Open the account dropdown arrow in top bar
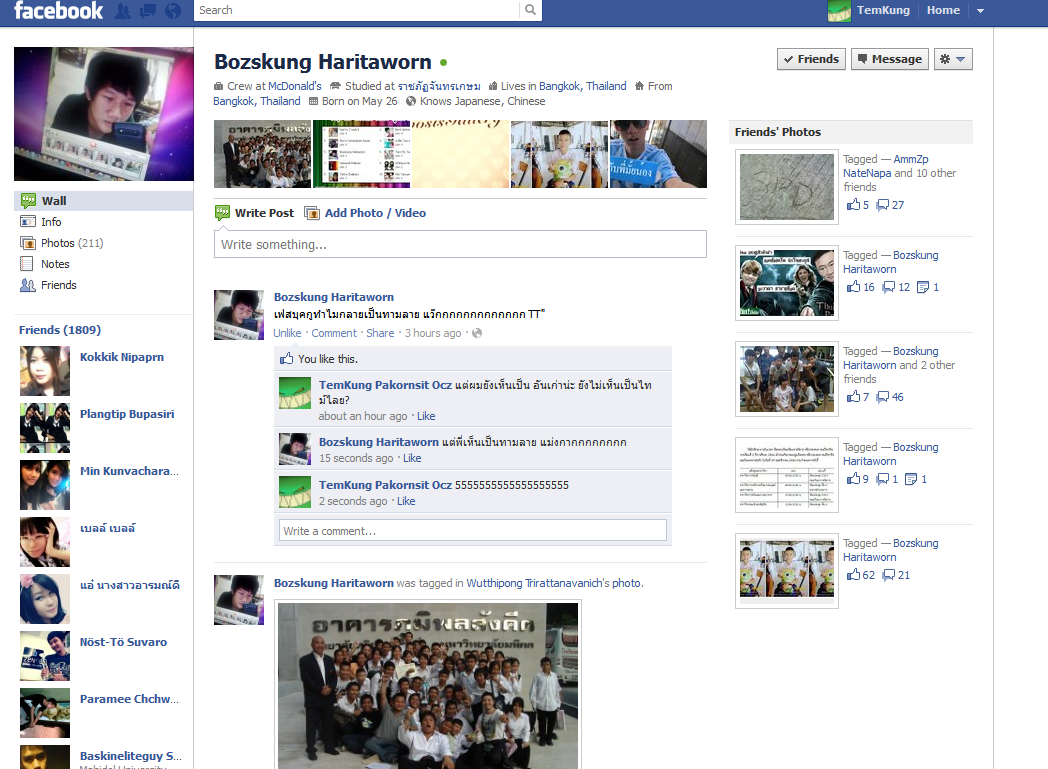The width and height of the screenshot is (1048, 769). pos(980,11)
